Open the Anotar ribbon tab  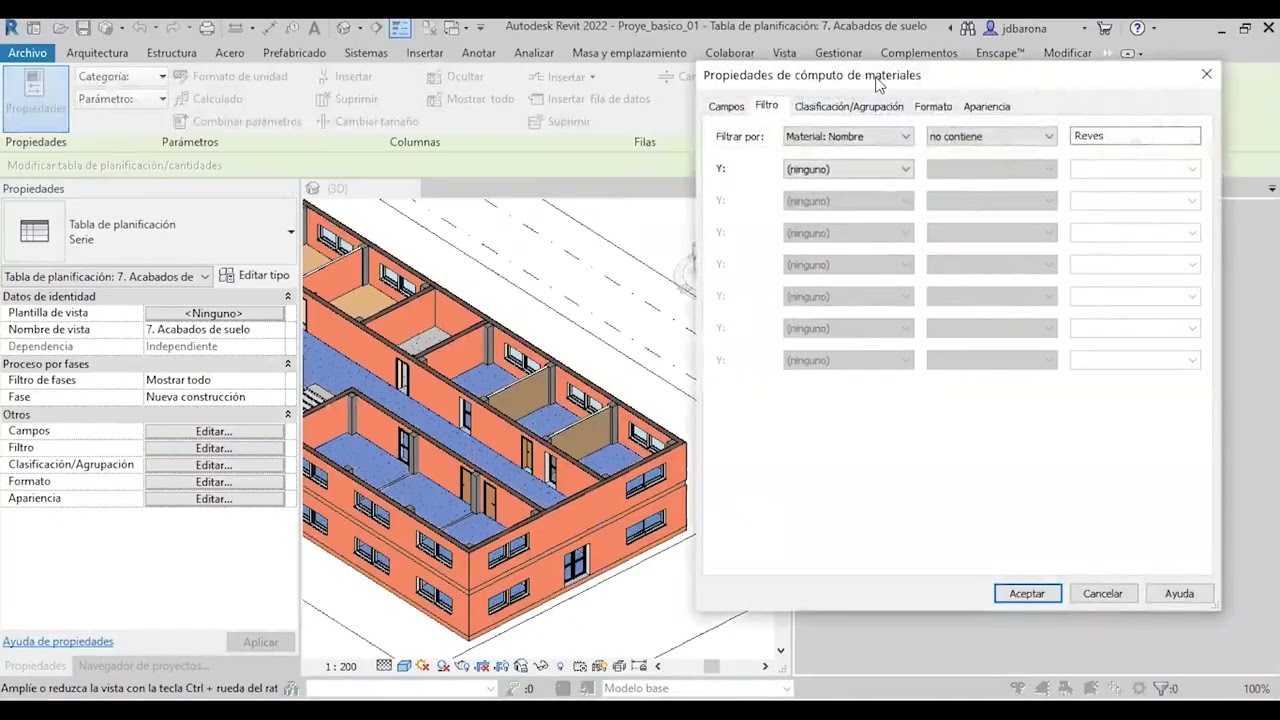click(479, 53)
